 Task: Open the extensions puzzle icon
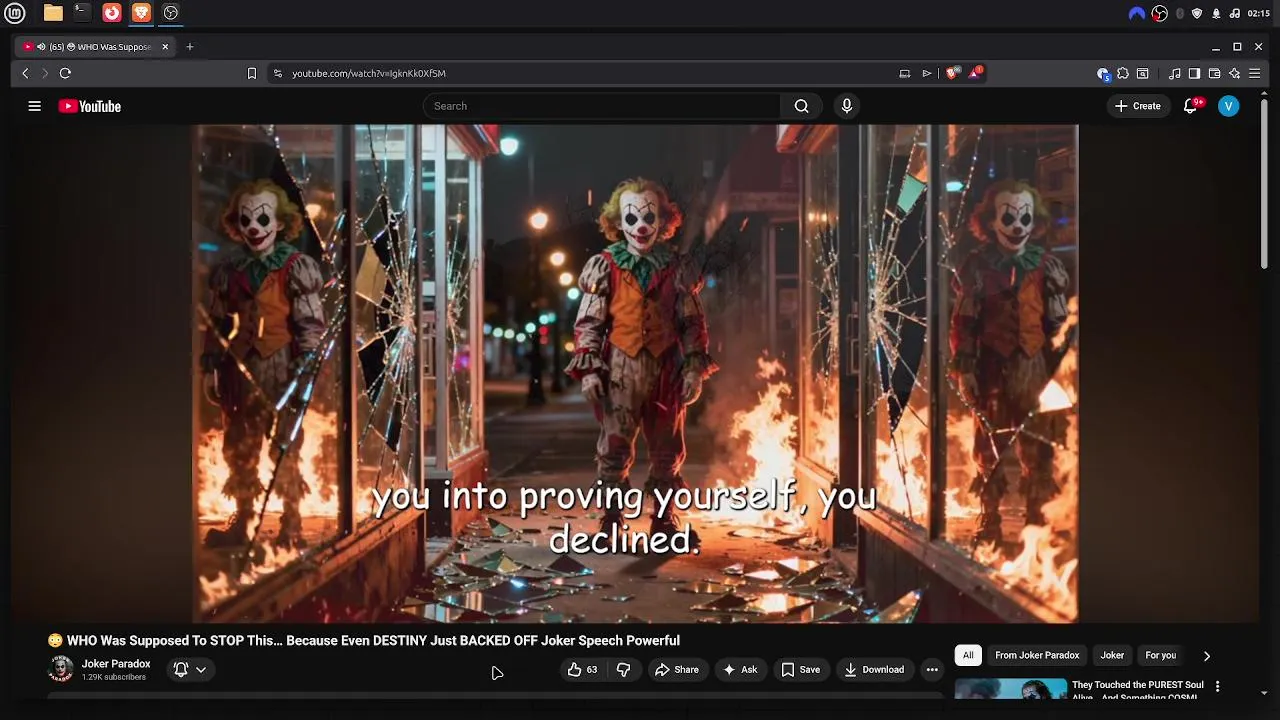click(1123, 73)
